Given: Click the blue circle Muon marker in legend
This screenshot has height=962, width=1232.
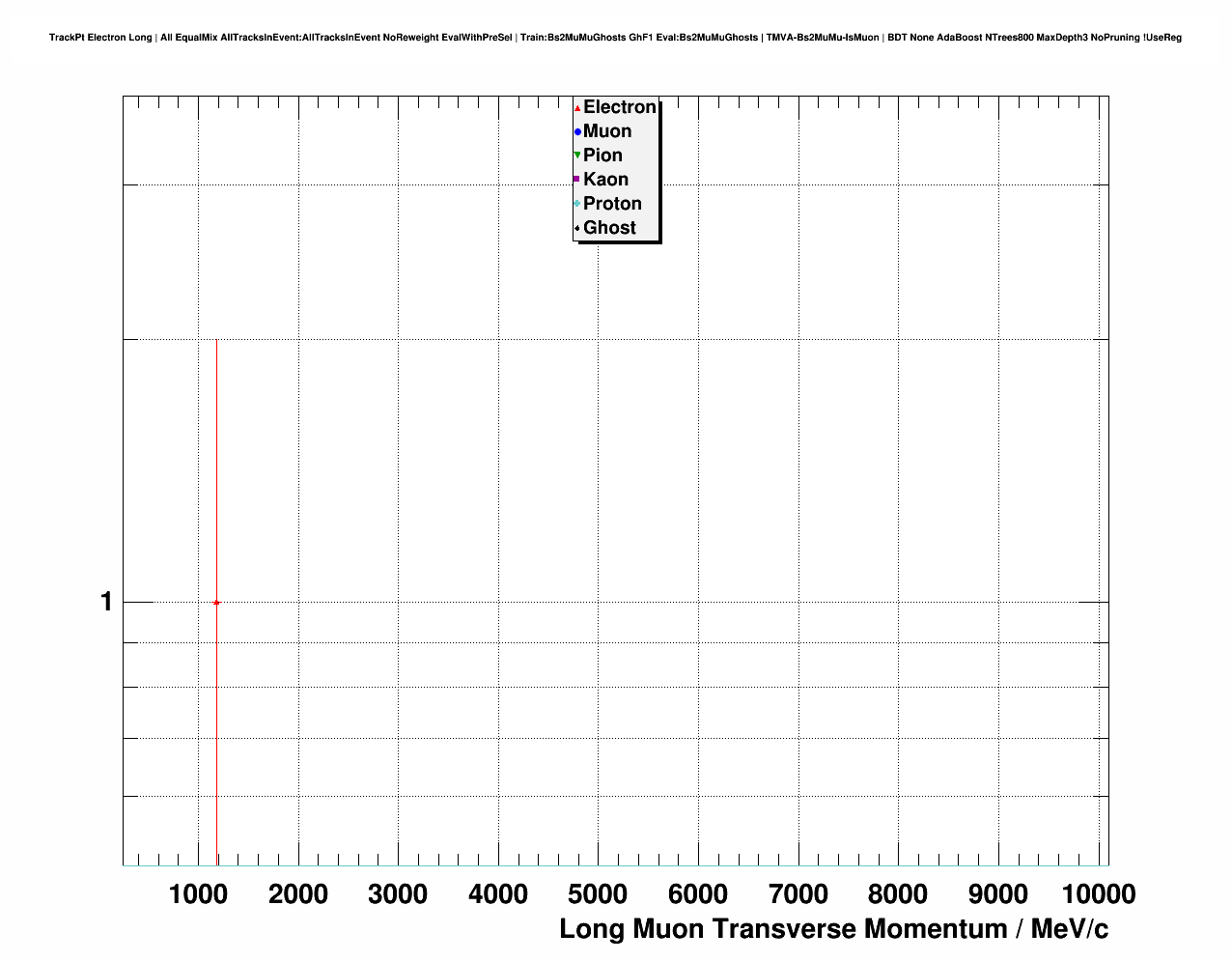Looking at the screenshot, I should [x=577, y=132].
